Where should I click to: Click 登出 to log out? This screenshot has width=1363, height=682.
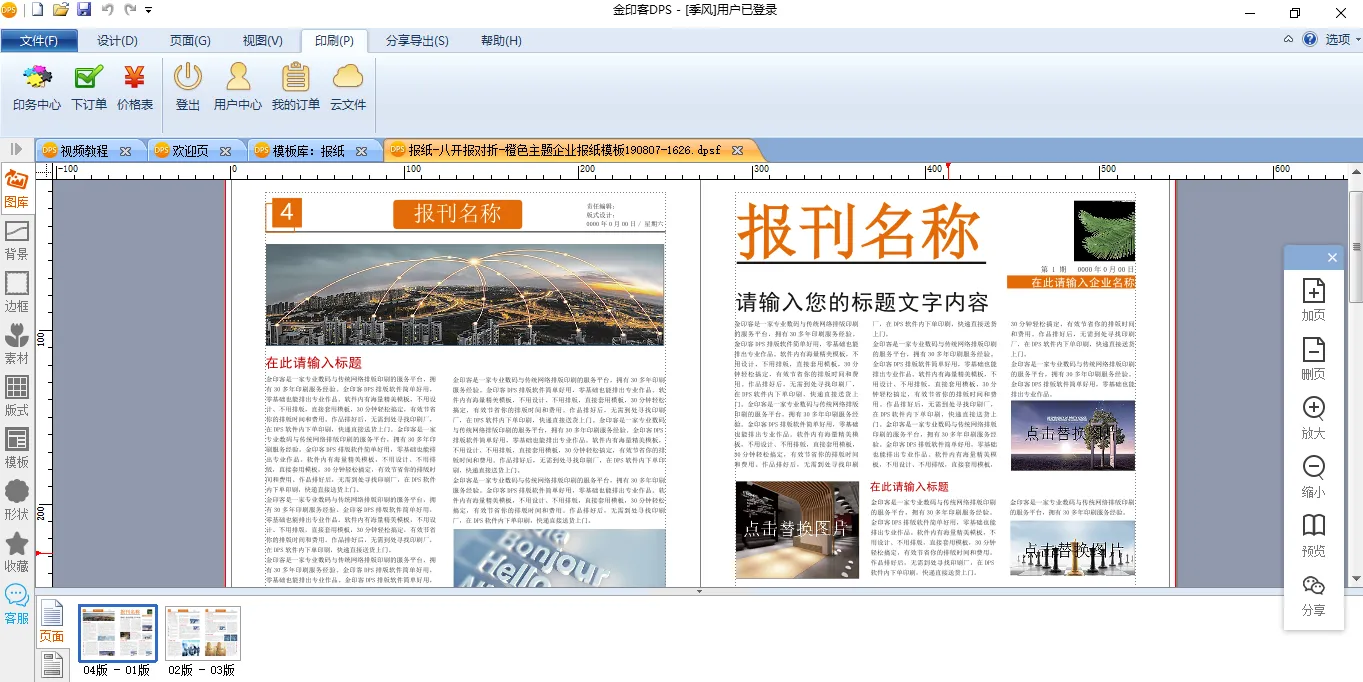(x=188, y=85)
